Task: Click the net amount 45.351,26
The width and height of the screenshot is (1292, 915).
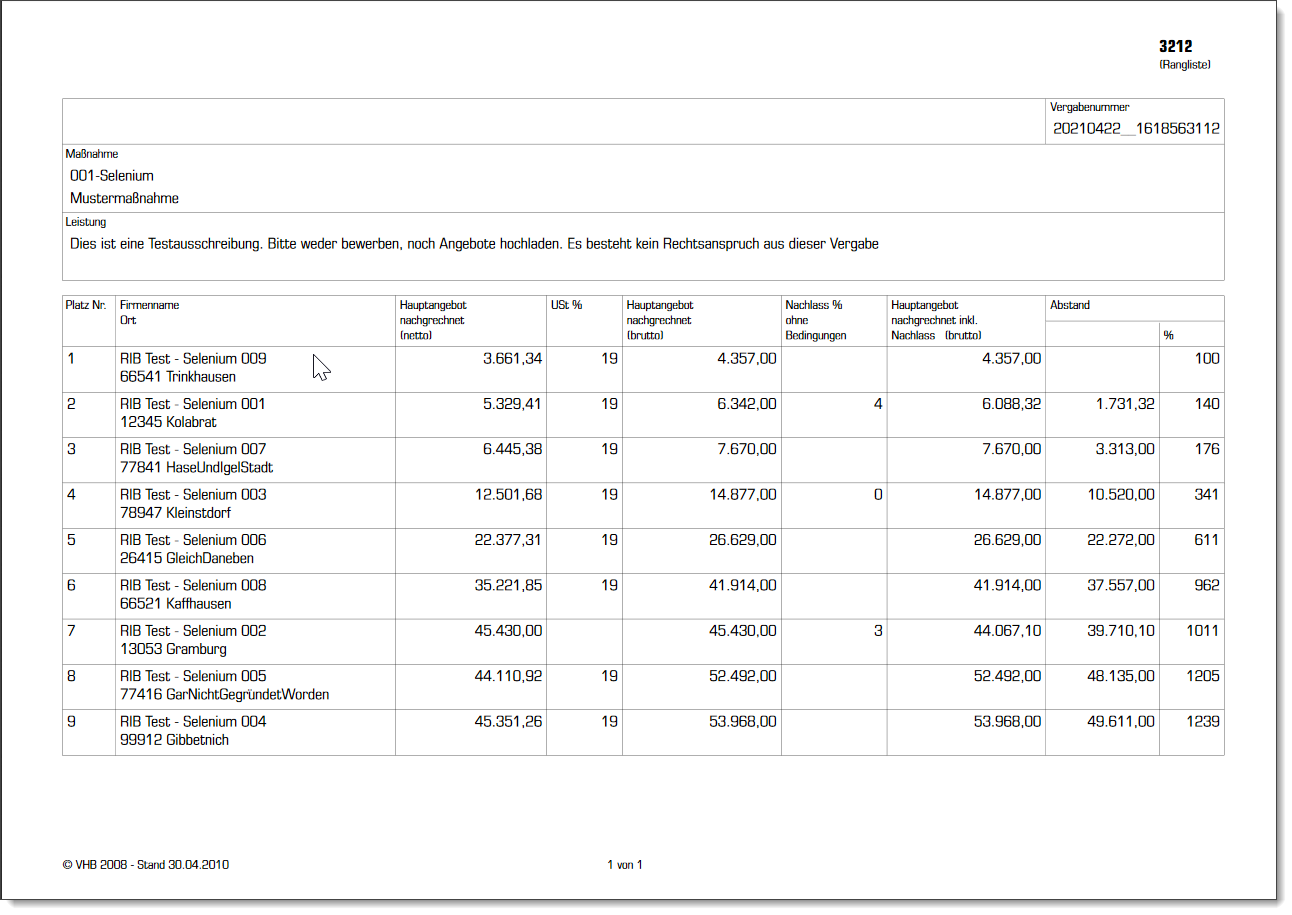Action: [x=508, y=722]
